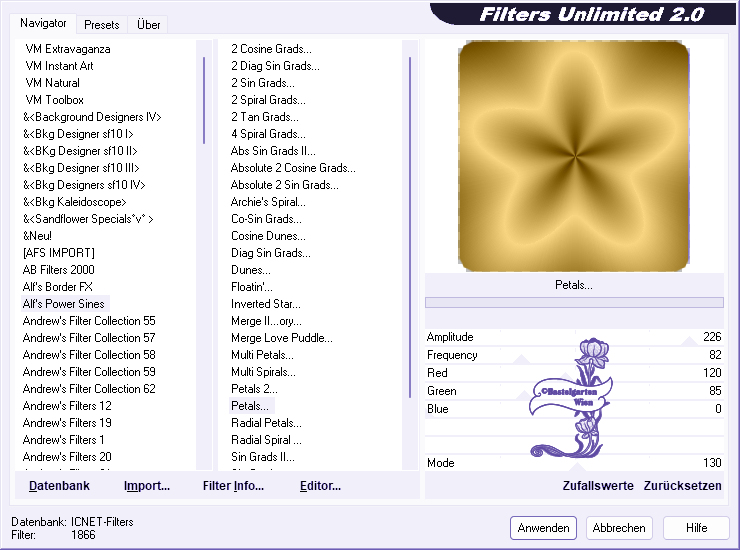Select Andrew's Filters 12 category
Image resolution: width=740 pixels, height=550 pixels.
click(67, 406)
